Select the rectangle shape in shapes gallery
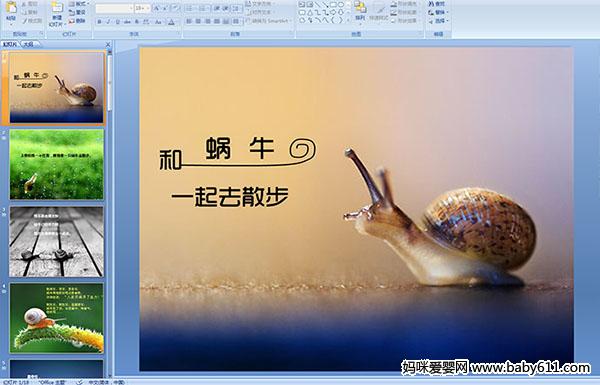Image resolution: width=600 pixels, height=385 pixels. coord(333,5)
